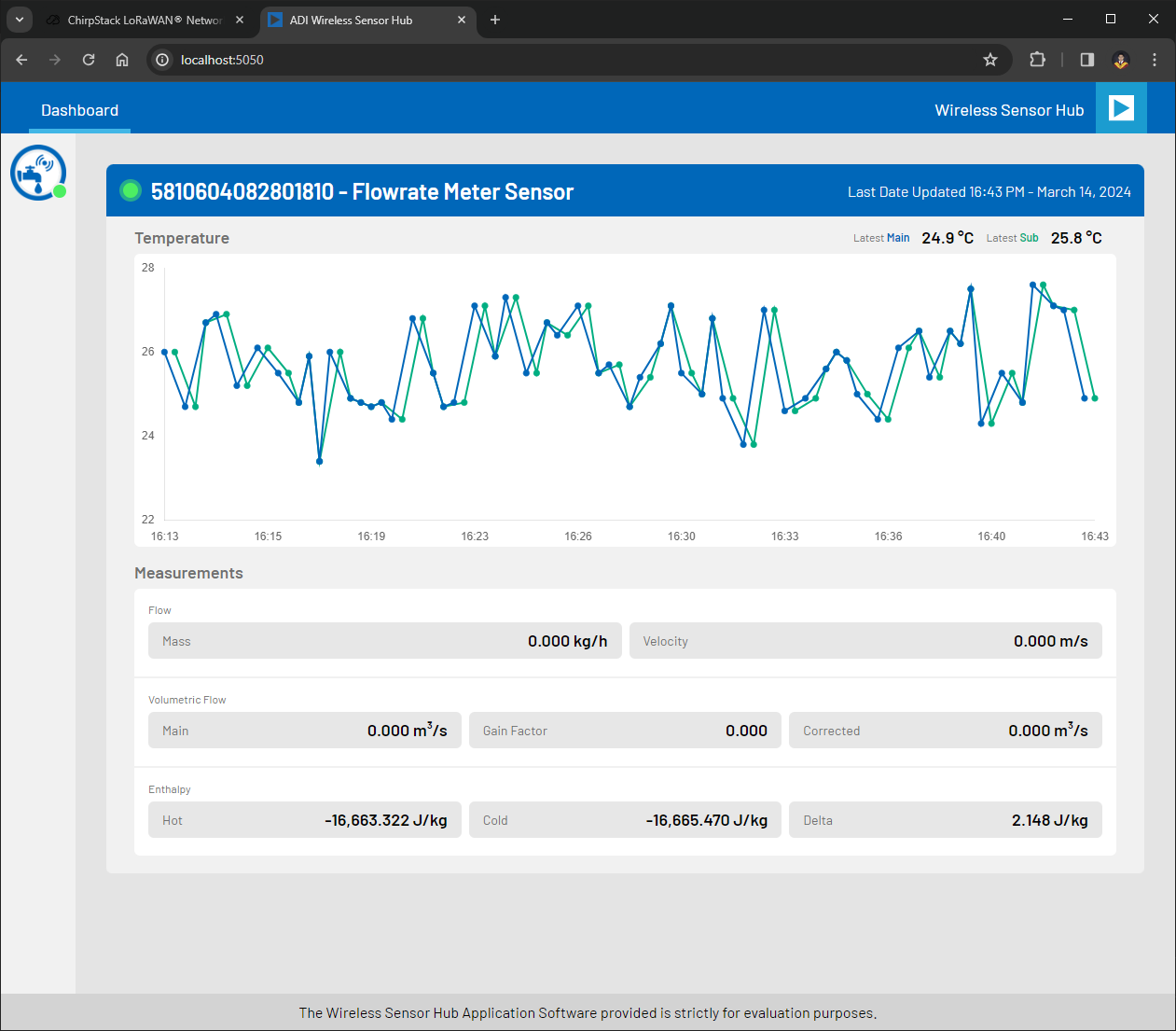The height and width of the screenshot is (1031, 1176).
Task: Bookmark the page using the star toggle
Action: pyautogui.click(x=989, y=59)
